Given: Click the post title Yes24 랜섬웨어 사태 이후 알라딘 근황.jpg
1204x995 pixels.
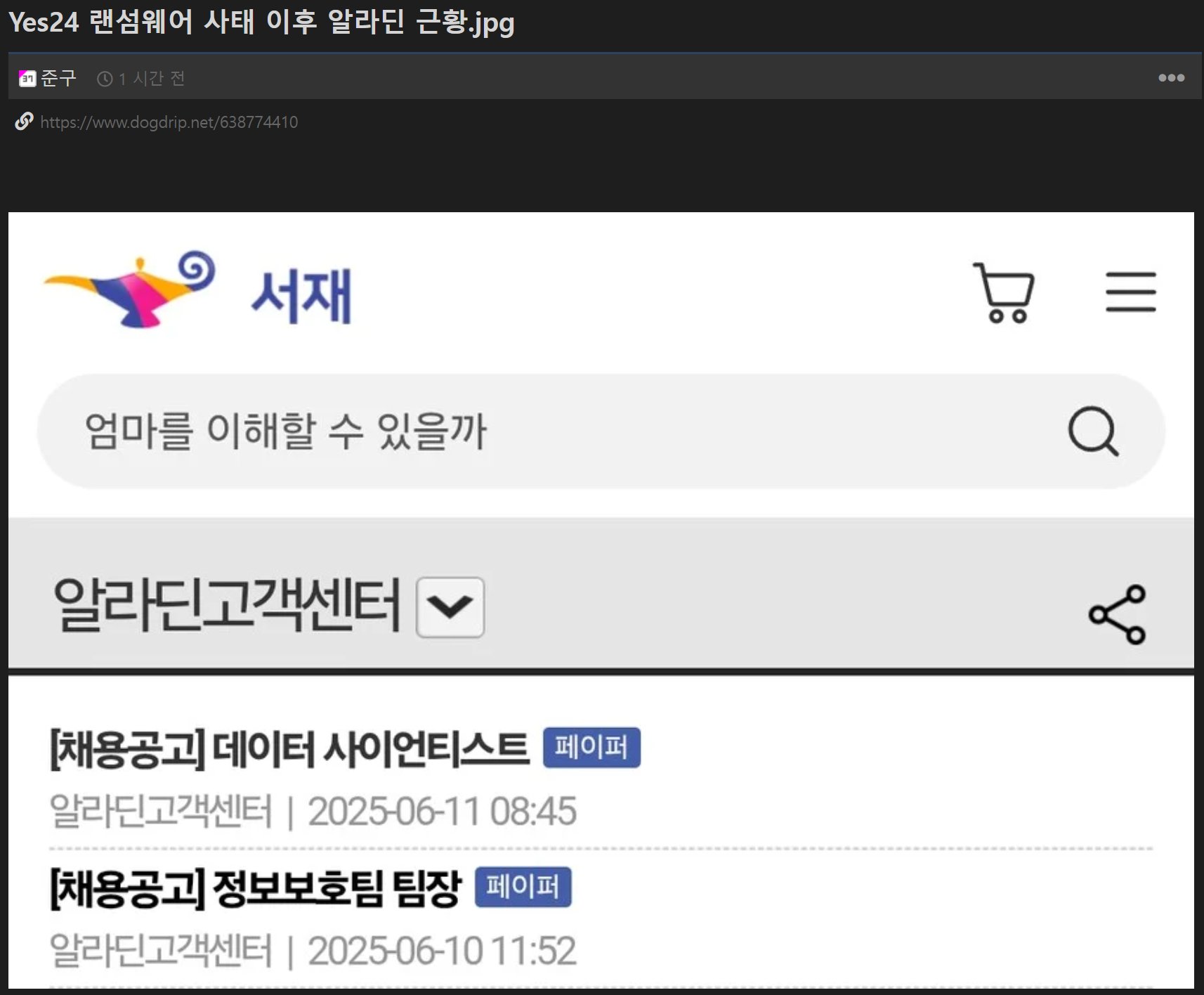Looking at the screenshot, I should (261, 22).
